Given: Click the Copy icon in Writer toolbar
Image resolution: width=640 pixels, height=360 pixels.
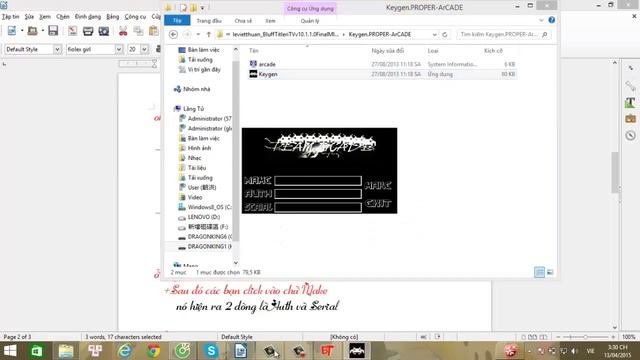Looking at the screenshot, I should pyautogui.click(x=138, y=31).
